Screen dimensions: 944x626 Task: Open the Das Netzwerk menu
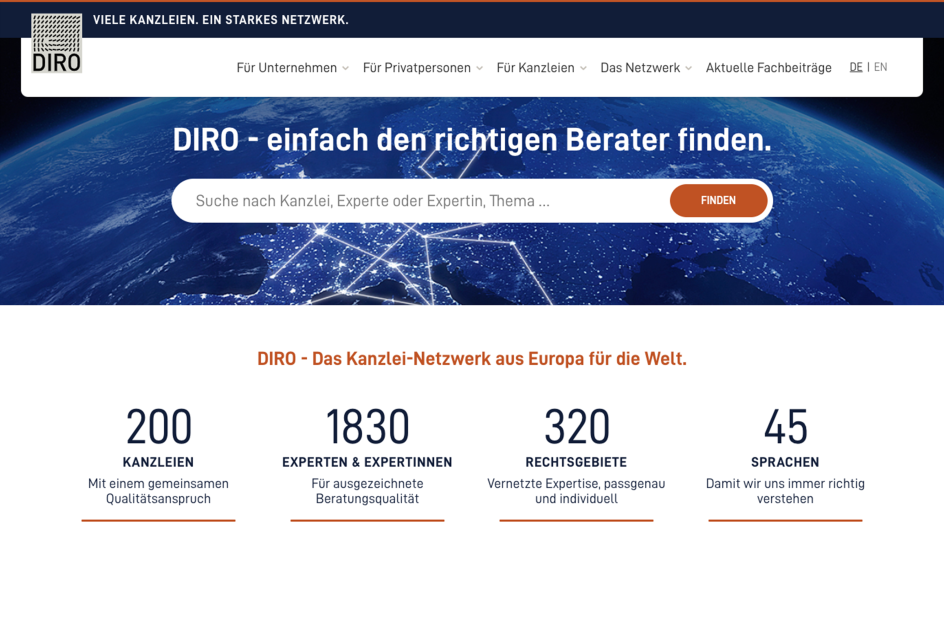639,68
